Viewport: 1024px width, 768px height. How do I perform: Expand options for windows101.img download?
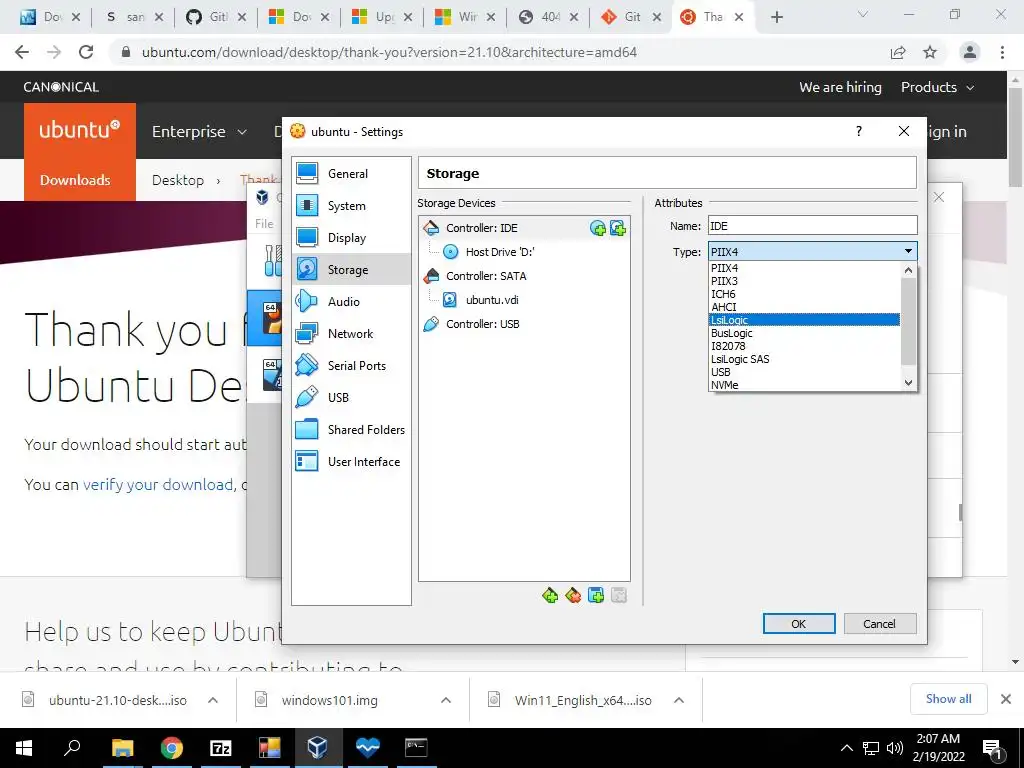(446, 700)
